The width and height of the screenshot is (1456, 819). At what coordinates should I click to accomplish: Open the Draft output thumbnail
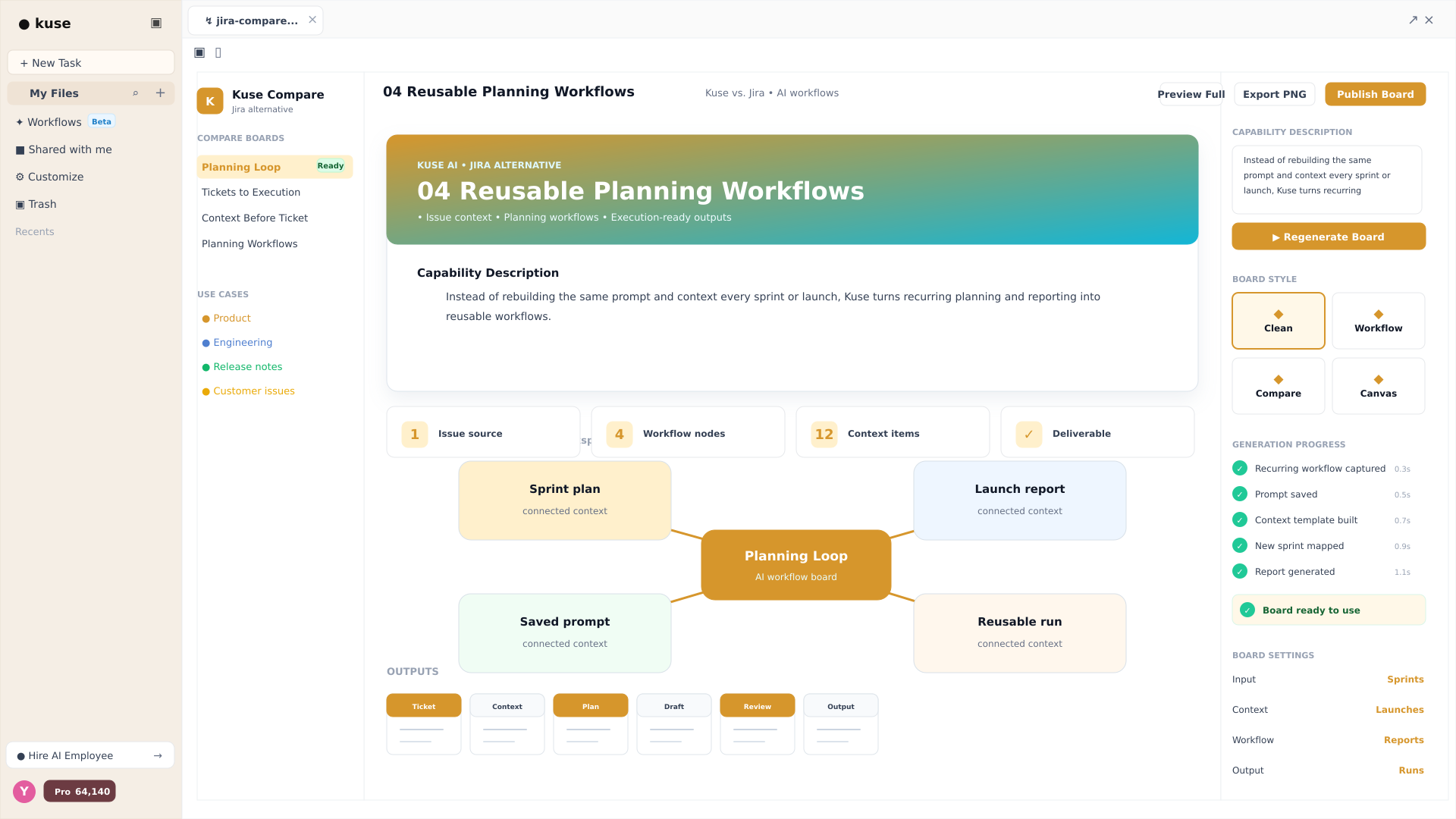[674, 724]
